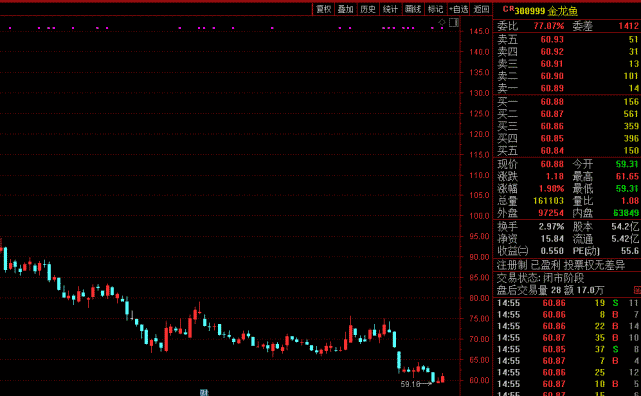Click the CR marker beside stock code
The image size is (641, 396).
pos(508,9)
